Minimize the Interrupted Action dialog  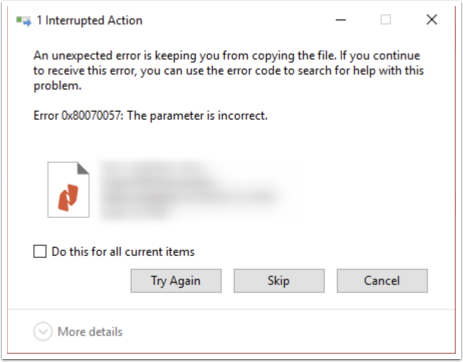341,20
